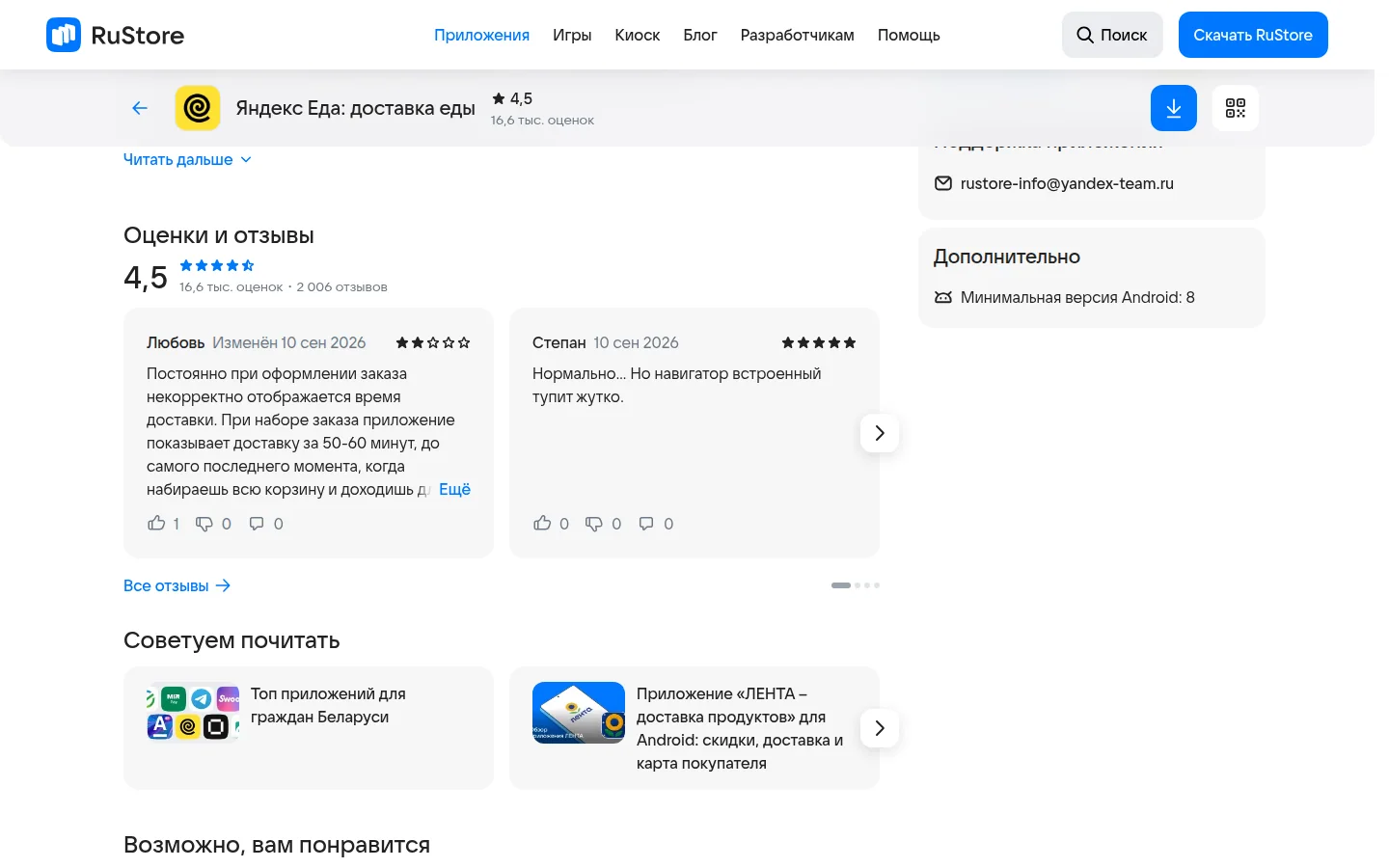
Task: Dislike Любовь's review with thumbs down
Action: pos(204,523)
